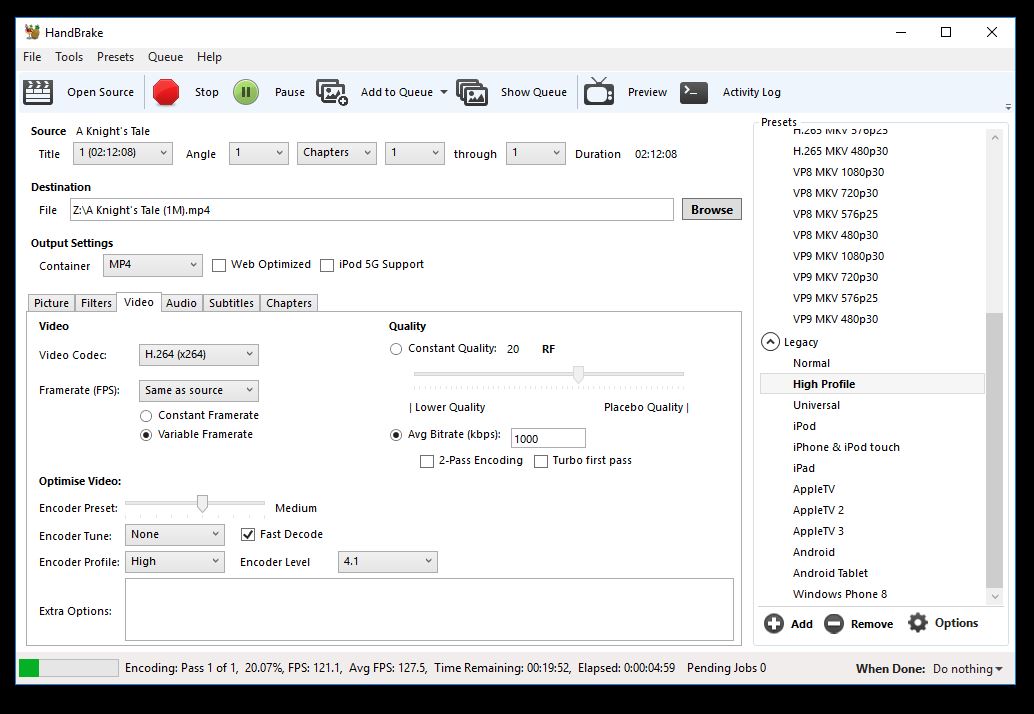Image resolution: width=1034 pixels, height=714 pixels.
Task: Click the plus icon to add preset
Action: (774, 624)
